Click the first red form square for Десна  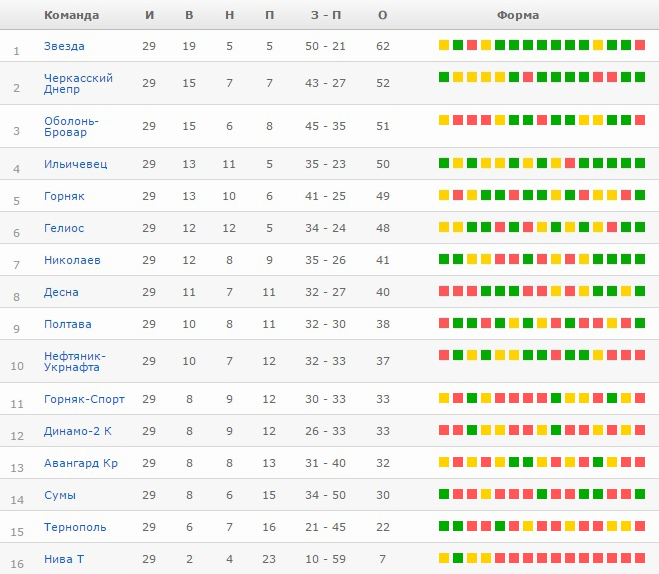tap(444, 291)
